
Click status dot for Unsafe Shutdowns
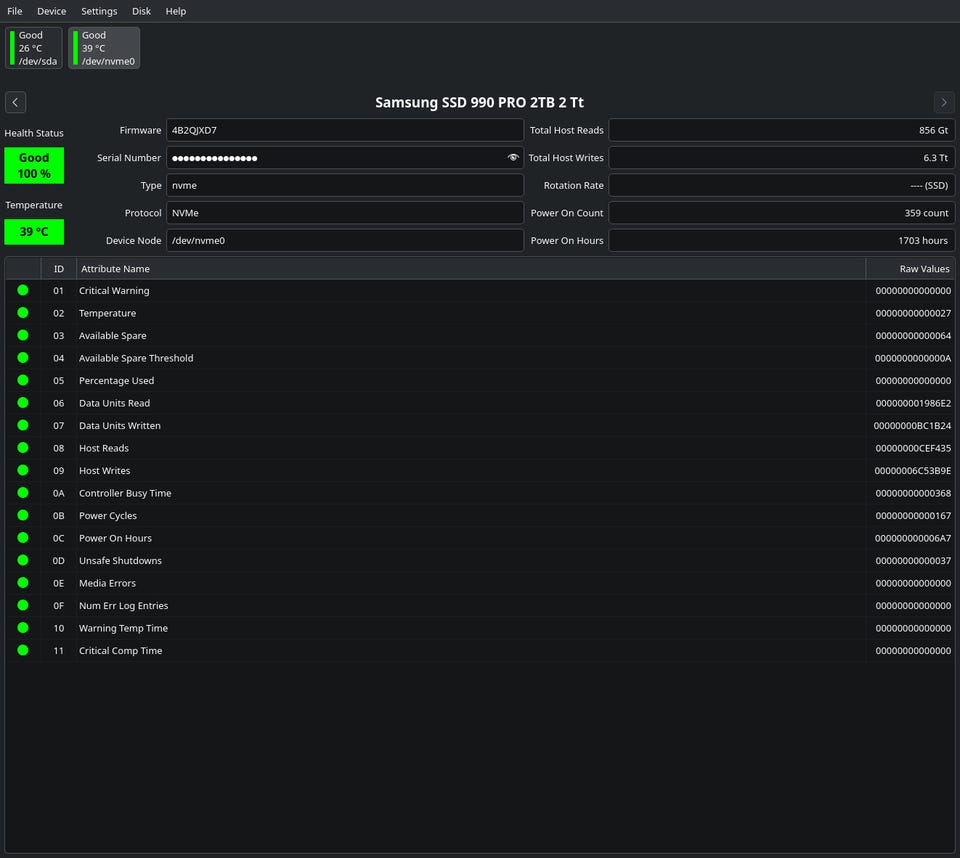(23, 560)
